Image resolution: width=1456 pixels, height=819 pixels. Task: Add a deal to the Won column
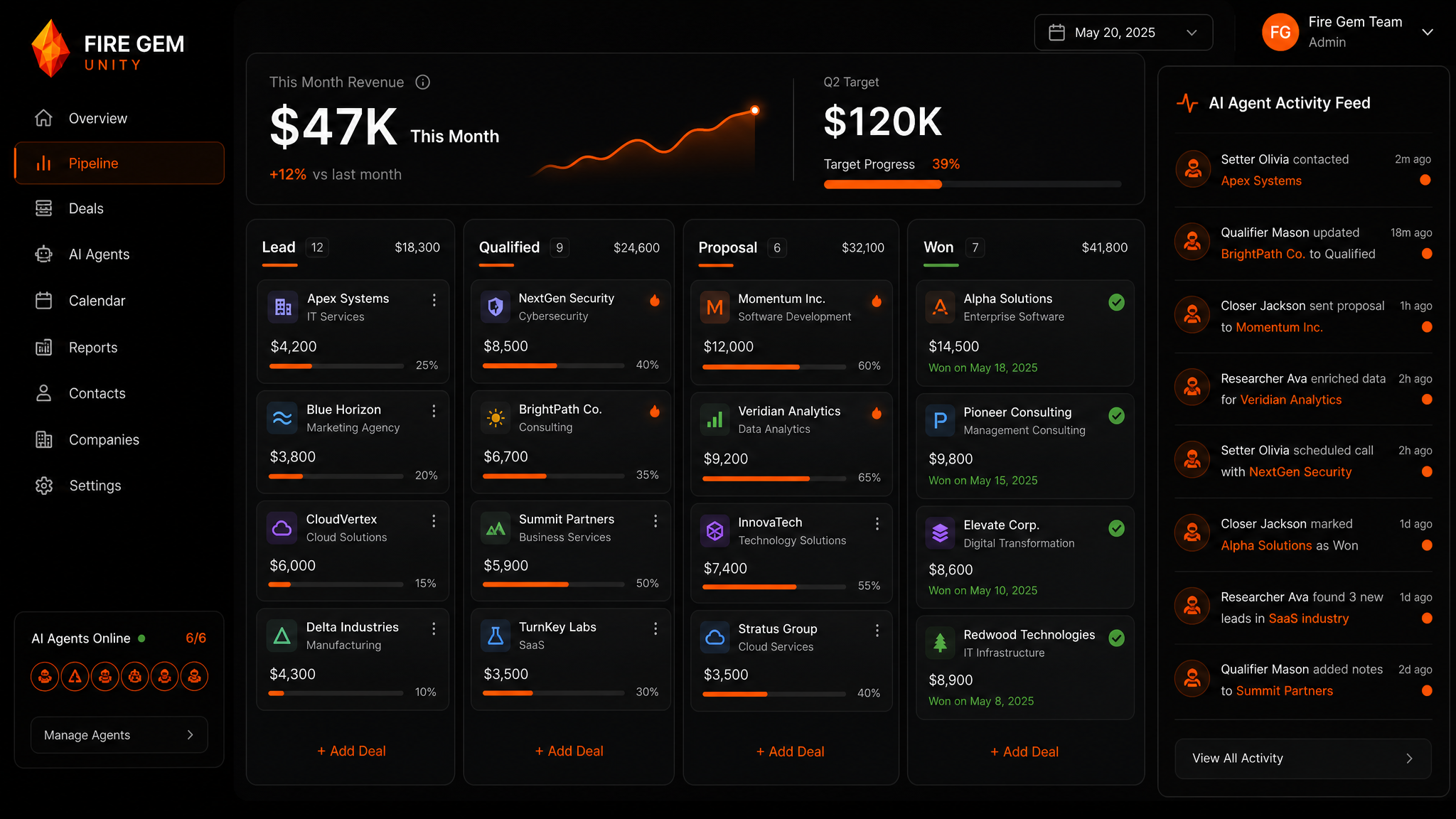(x=1024, y=751)
